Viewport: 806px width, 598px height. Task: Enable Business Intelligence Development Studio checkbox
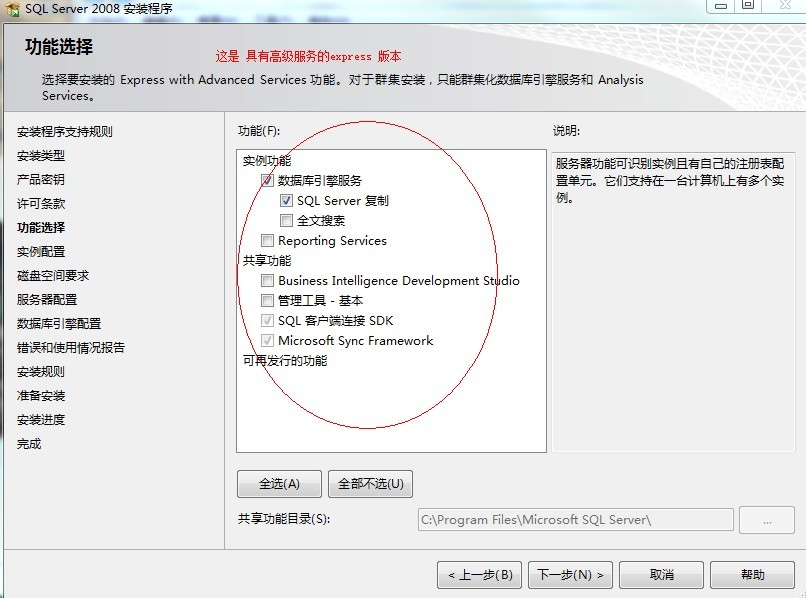point(267,281)
